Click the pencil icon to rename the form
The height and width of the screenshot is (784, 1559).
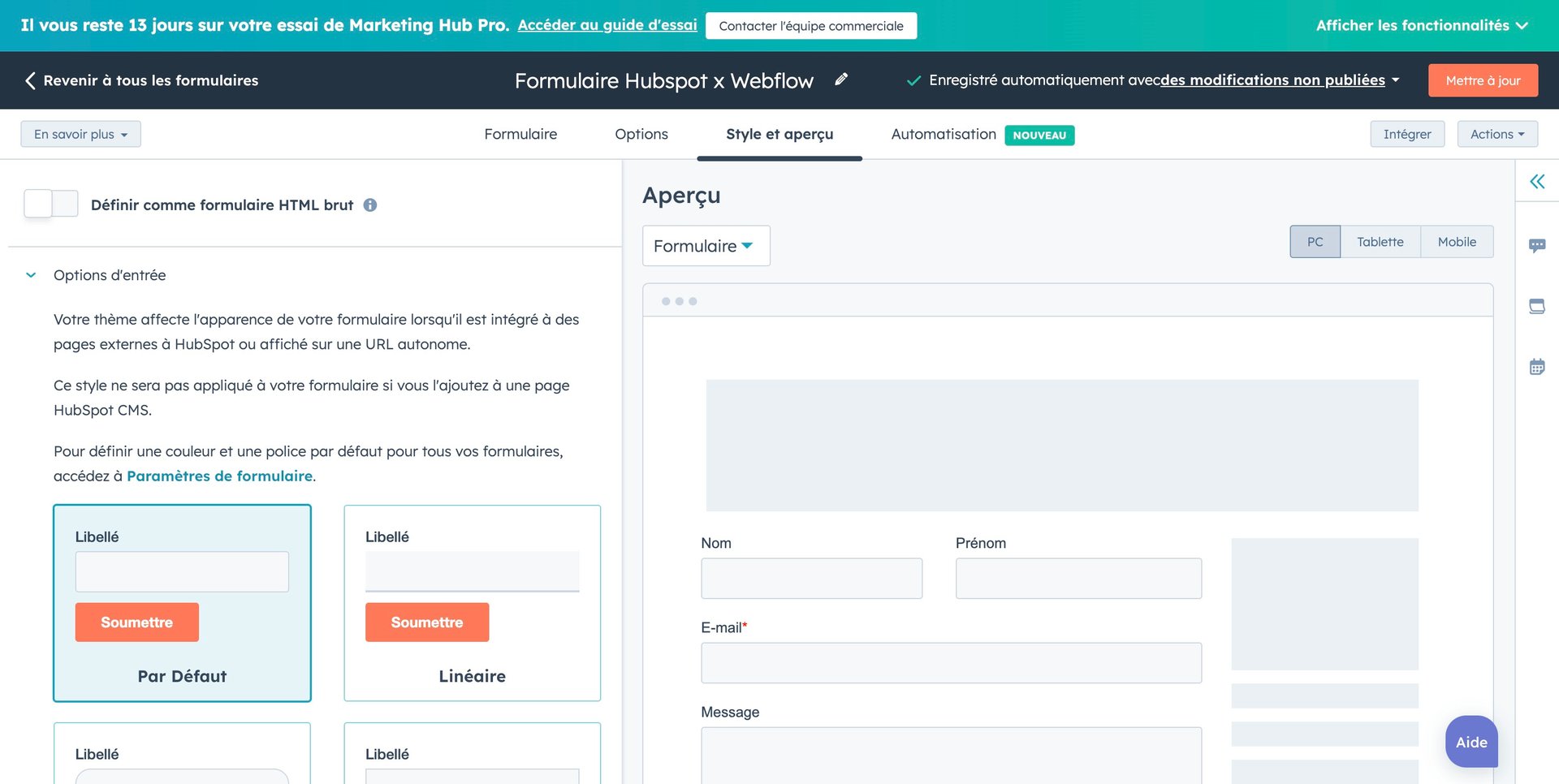(841, 80)
